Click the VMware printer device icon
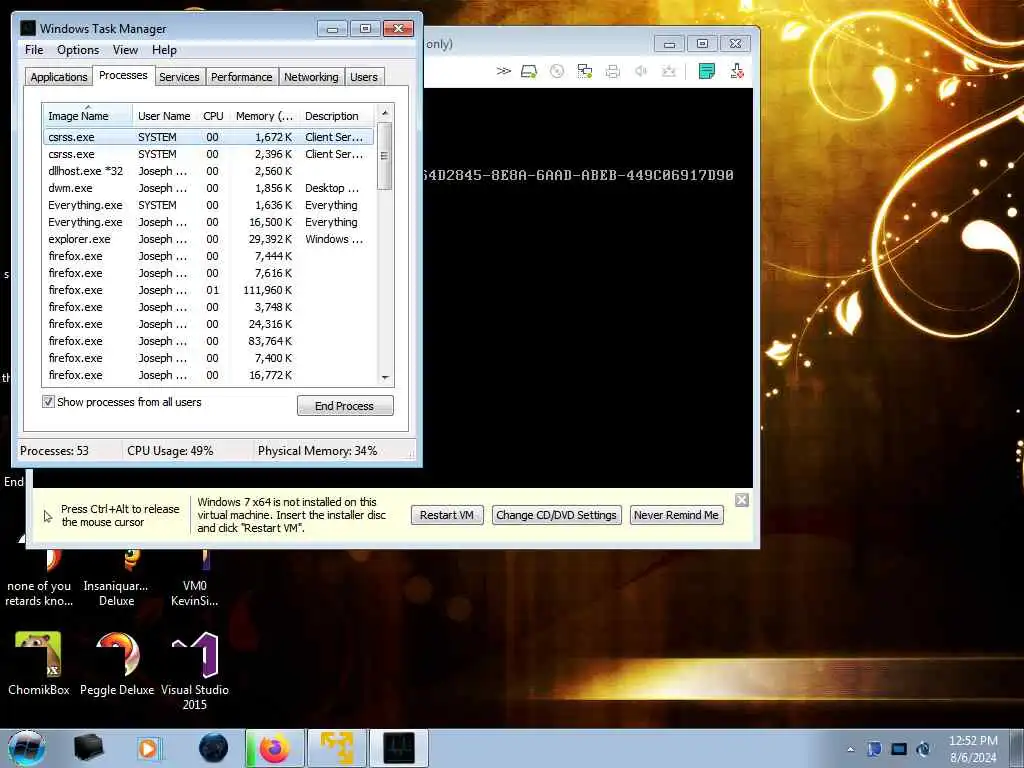 click(612, 71)
